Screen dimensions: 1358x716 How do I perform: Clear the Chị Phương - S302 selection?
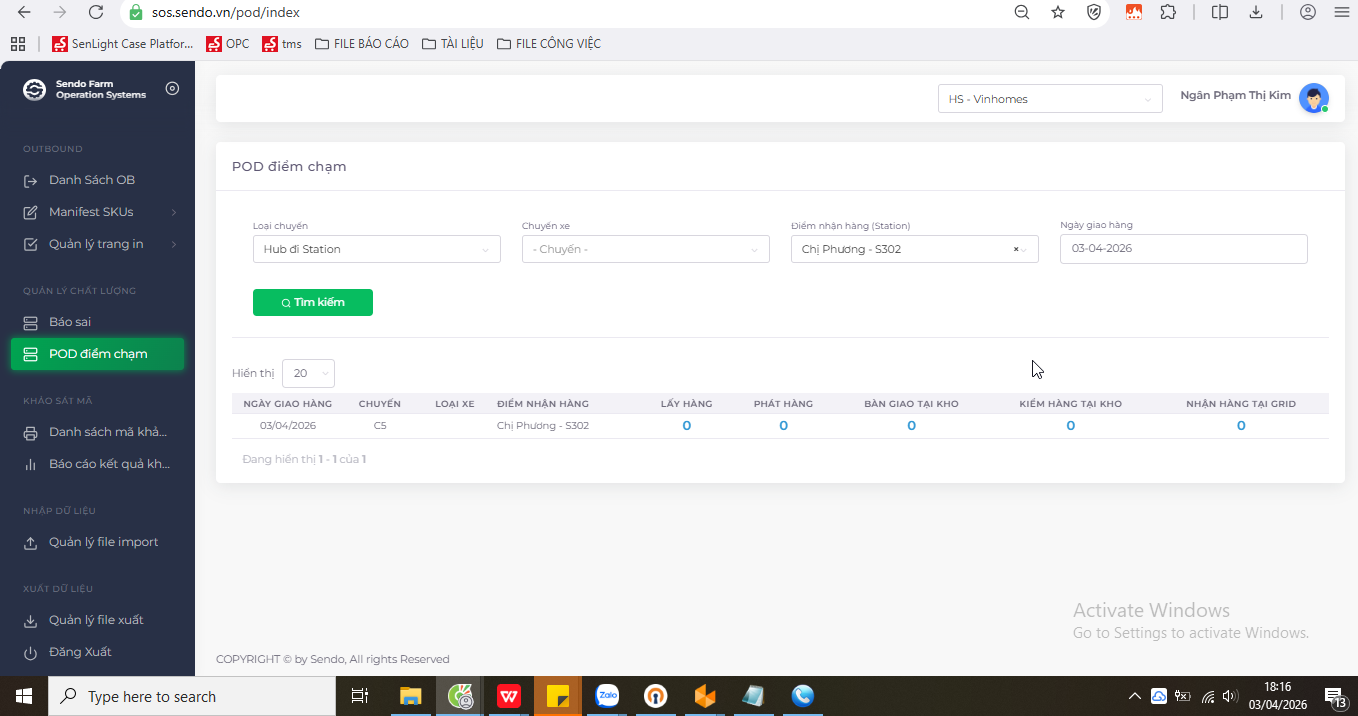coord(1015,249)
